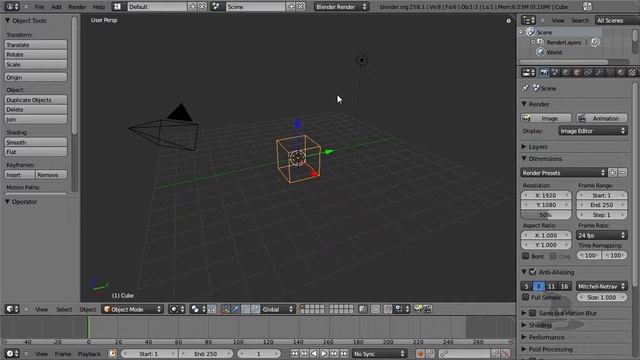Toggle the use preview range clock button

[112, 353]
